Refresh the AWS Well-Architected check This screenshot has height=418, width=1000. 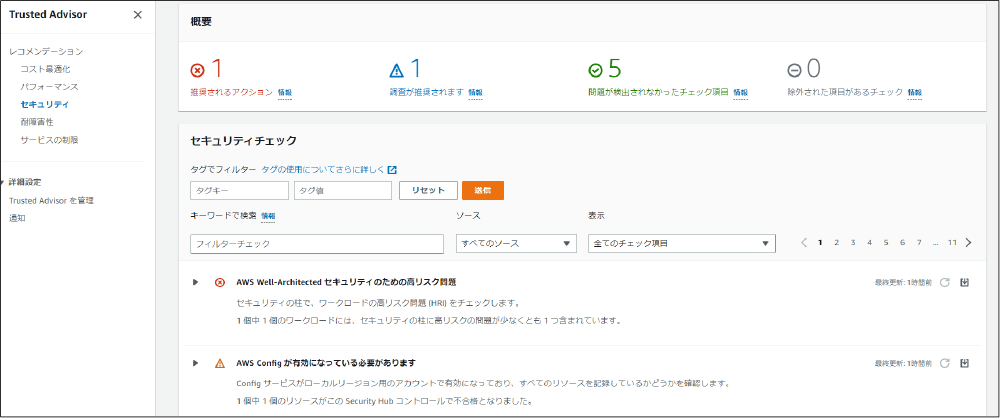point(945,282)
